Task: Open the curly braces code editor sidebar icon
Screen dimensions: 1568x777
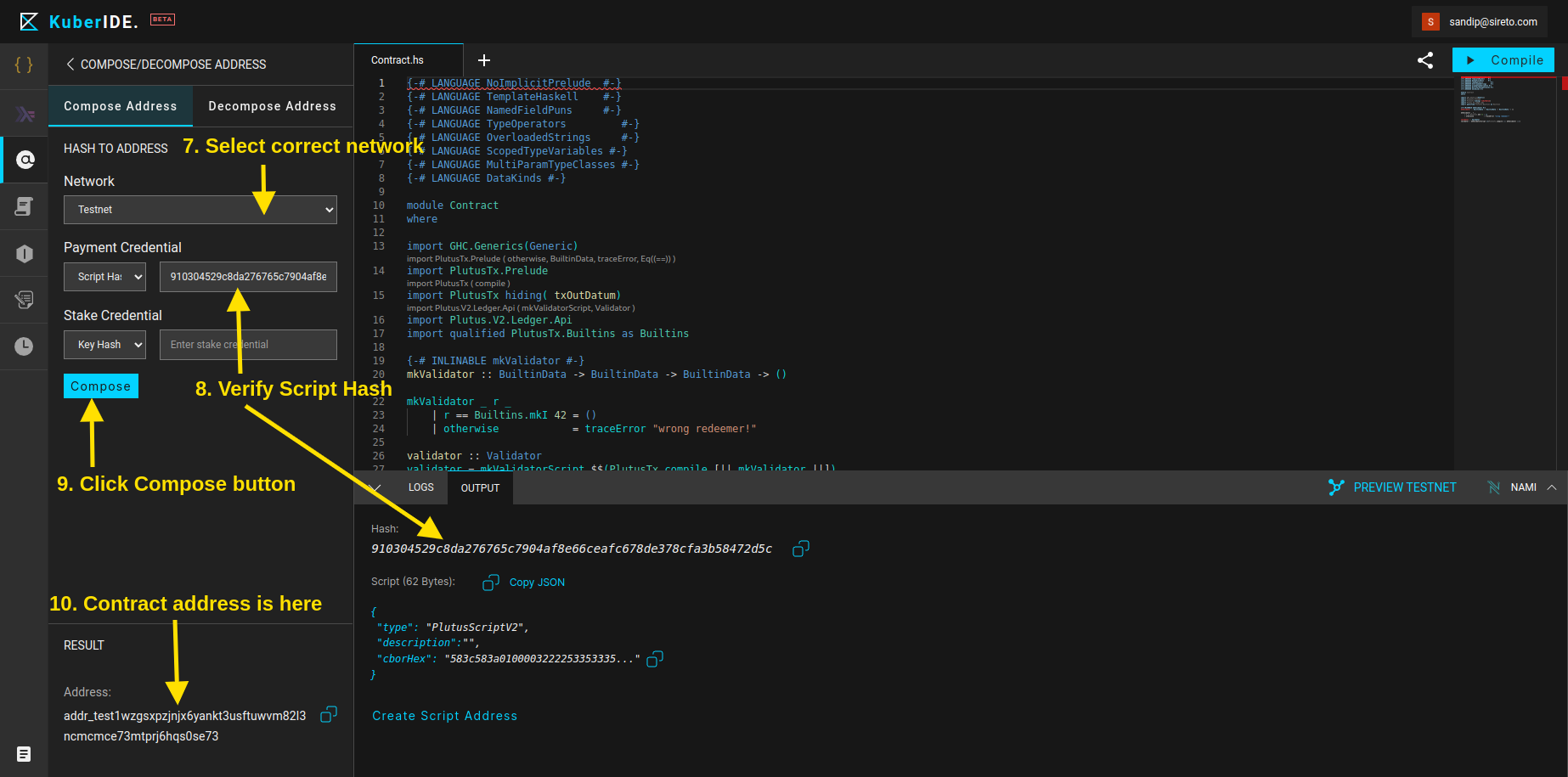Action: [x=24, y=65]
